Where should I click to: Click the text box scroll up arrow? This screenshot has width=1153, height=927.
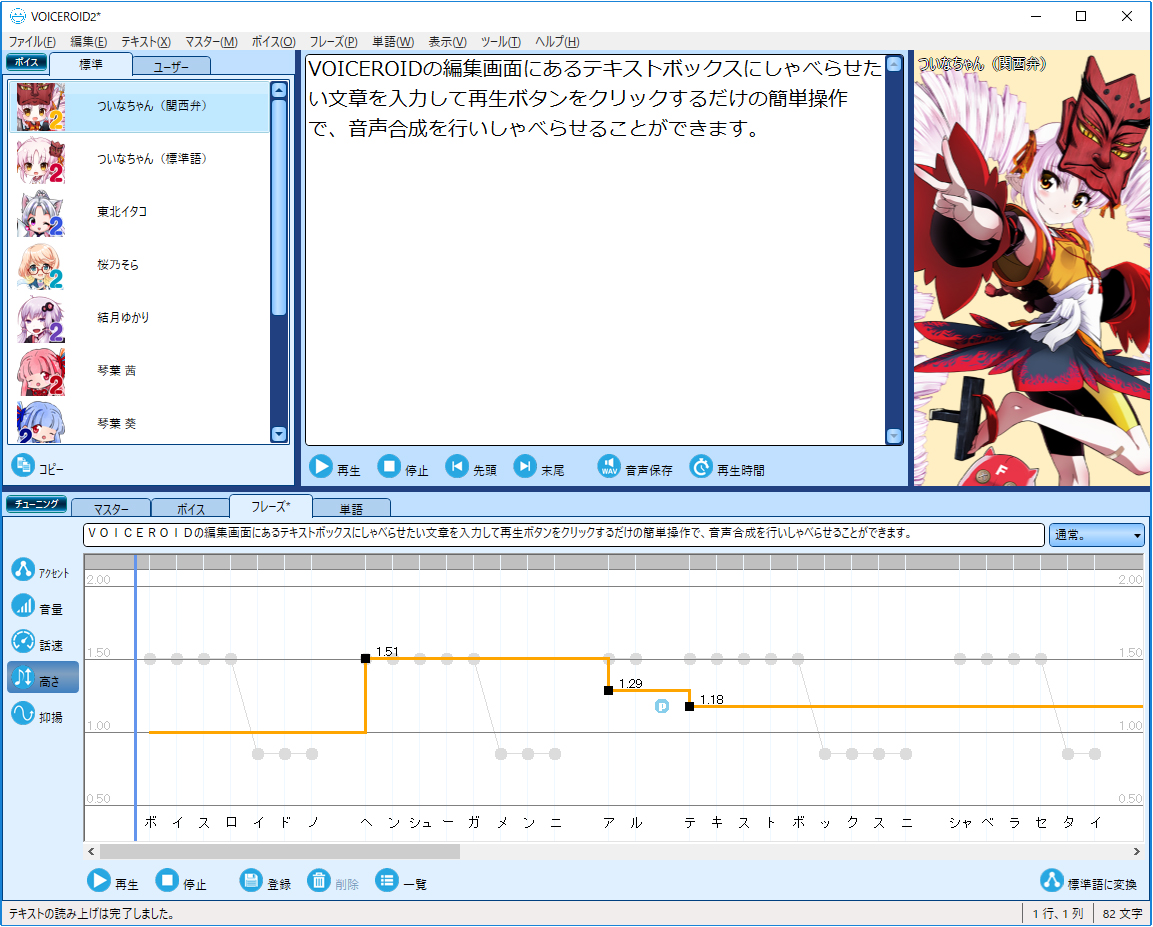[x=894, y=64]
